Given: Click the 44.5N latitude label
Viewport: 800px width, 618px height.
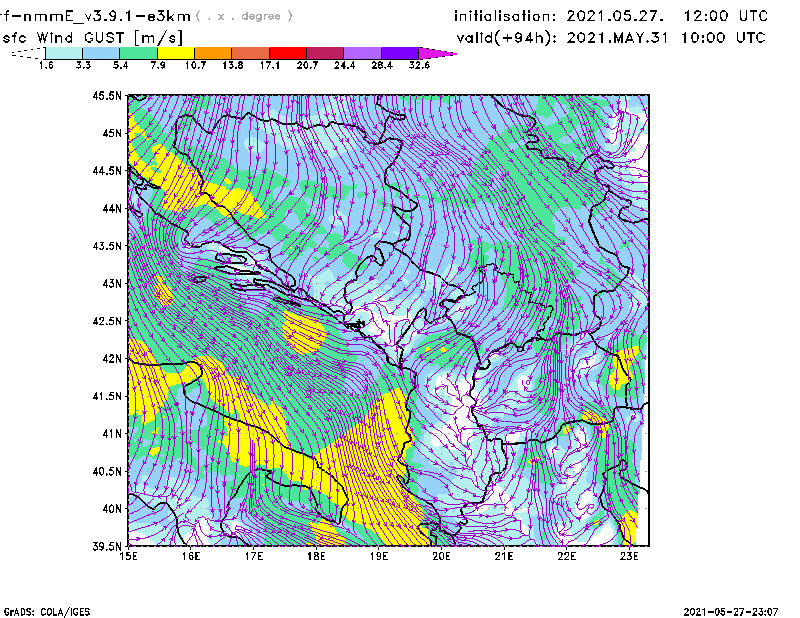Looking at the screenshot, I should (107, 171).
